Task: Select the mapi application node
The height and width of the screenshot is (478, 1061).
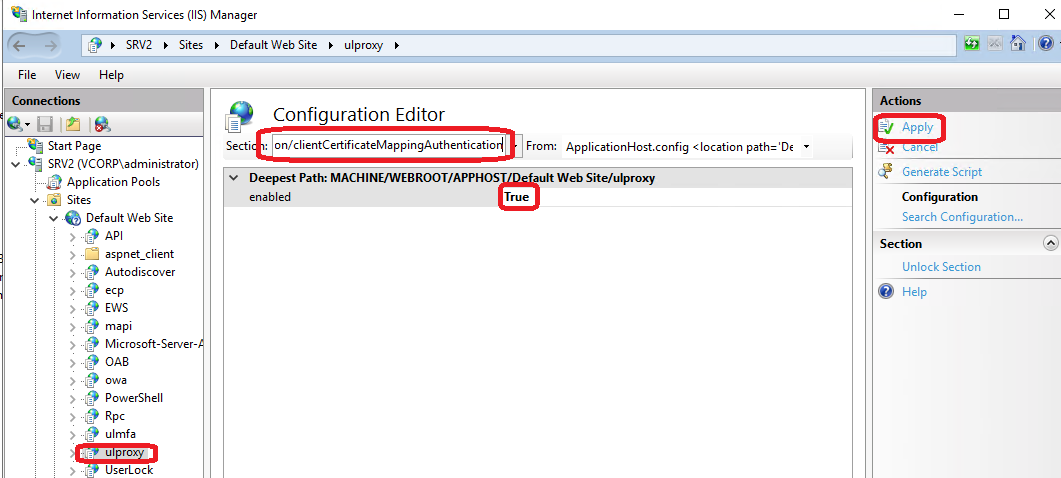Action: pos(118,326)
